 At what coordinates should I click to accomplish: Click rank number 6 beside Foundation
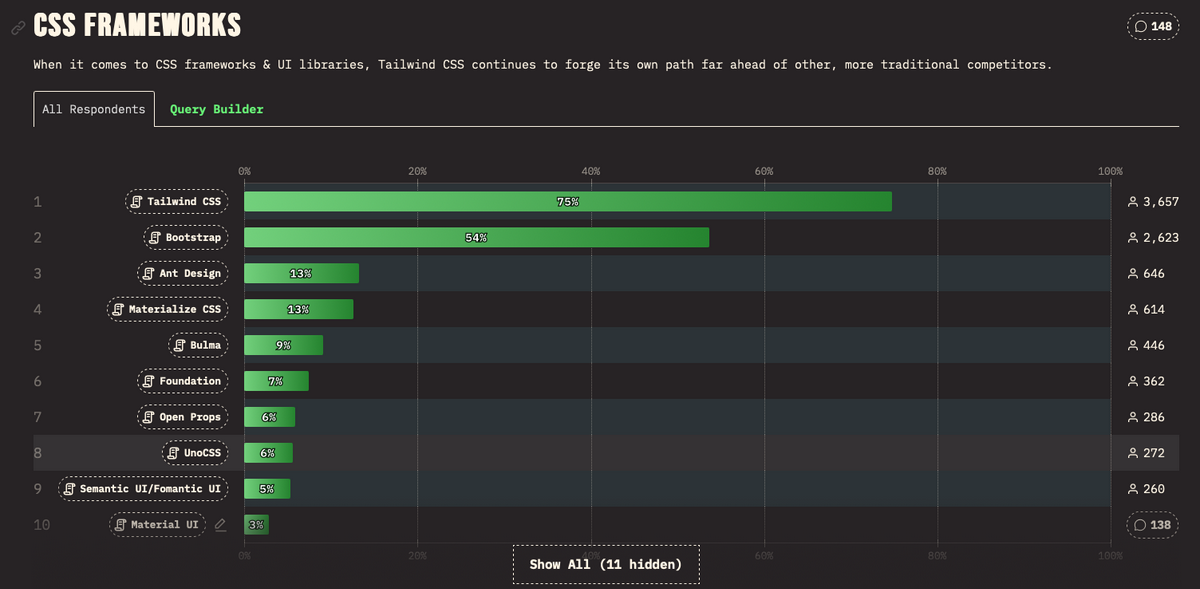pyautogui.click(x=38, y=381)
